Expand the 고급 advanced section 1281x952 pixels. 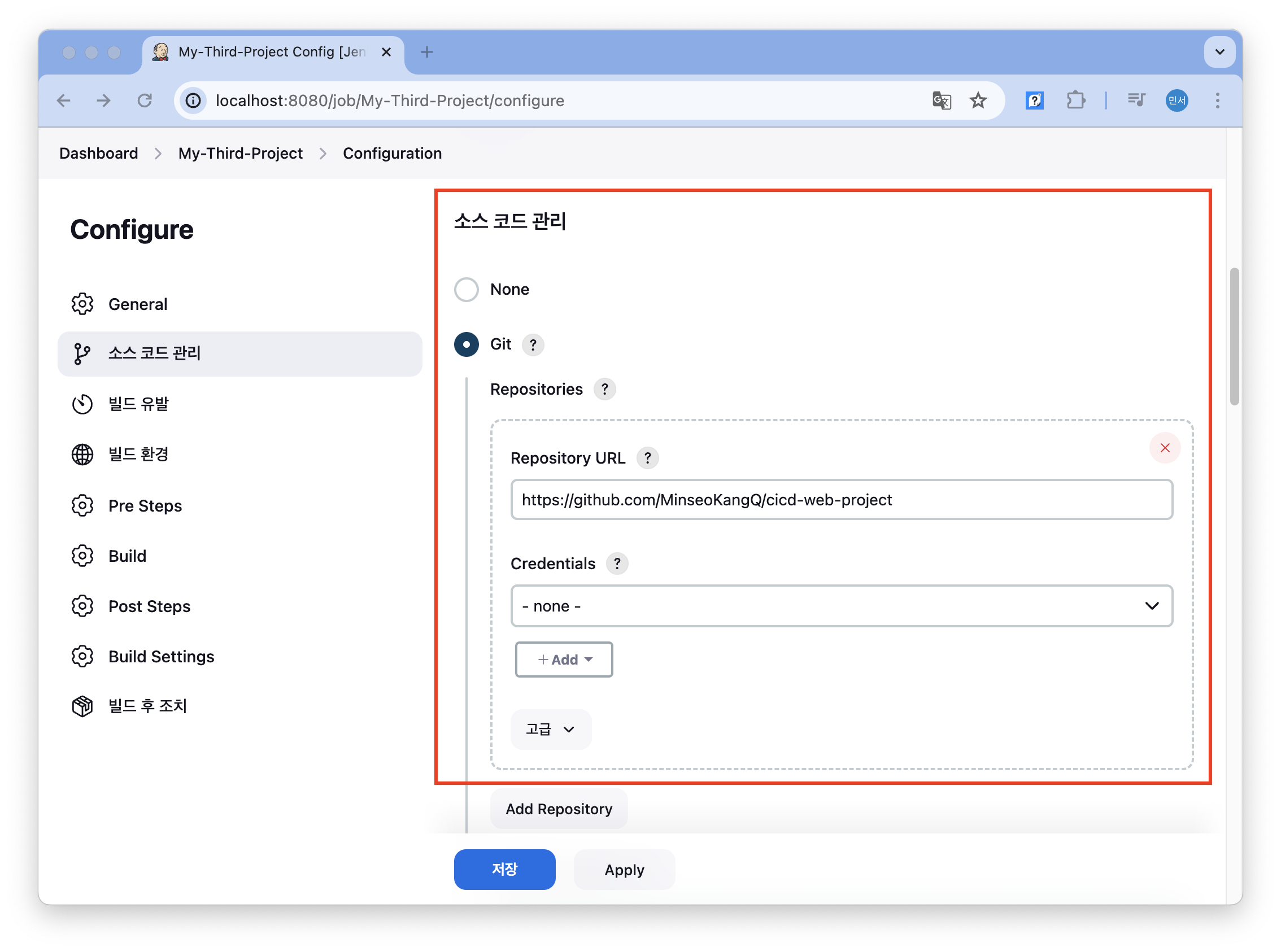(x=551, y=729)
